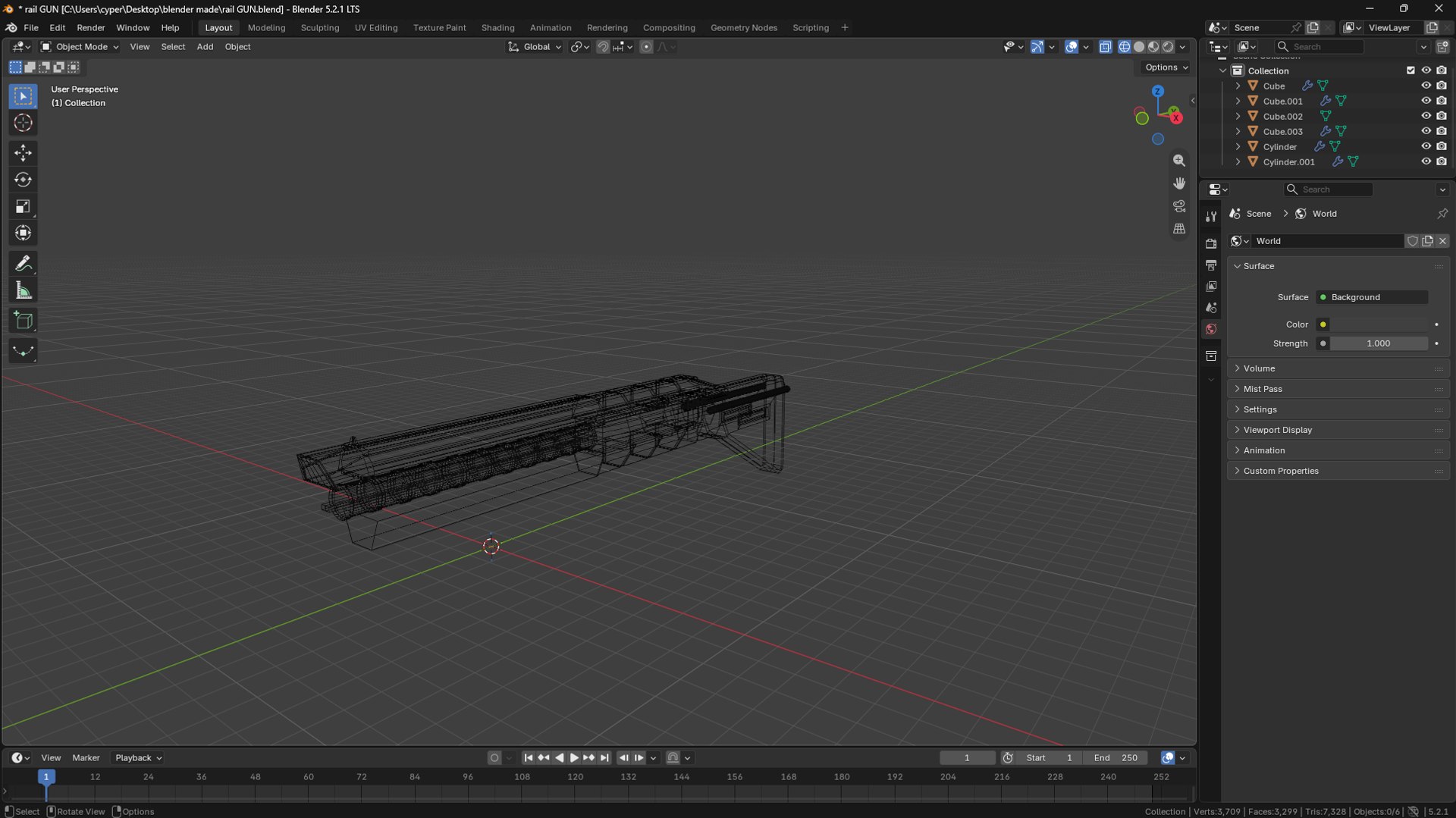This screenshot has width=1456, height=818.
Task: Open Tool properties tab icon
Action: (1211, 216)
